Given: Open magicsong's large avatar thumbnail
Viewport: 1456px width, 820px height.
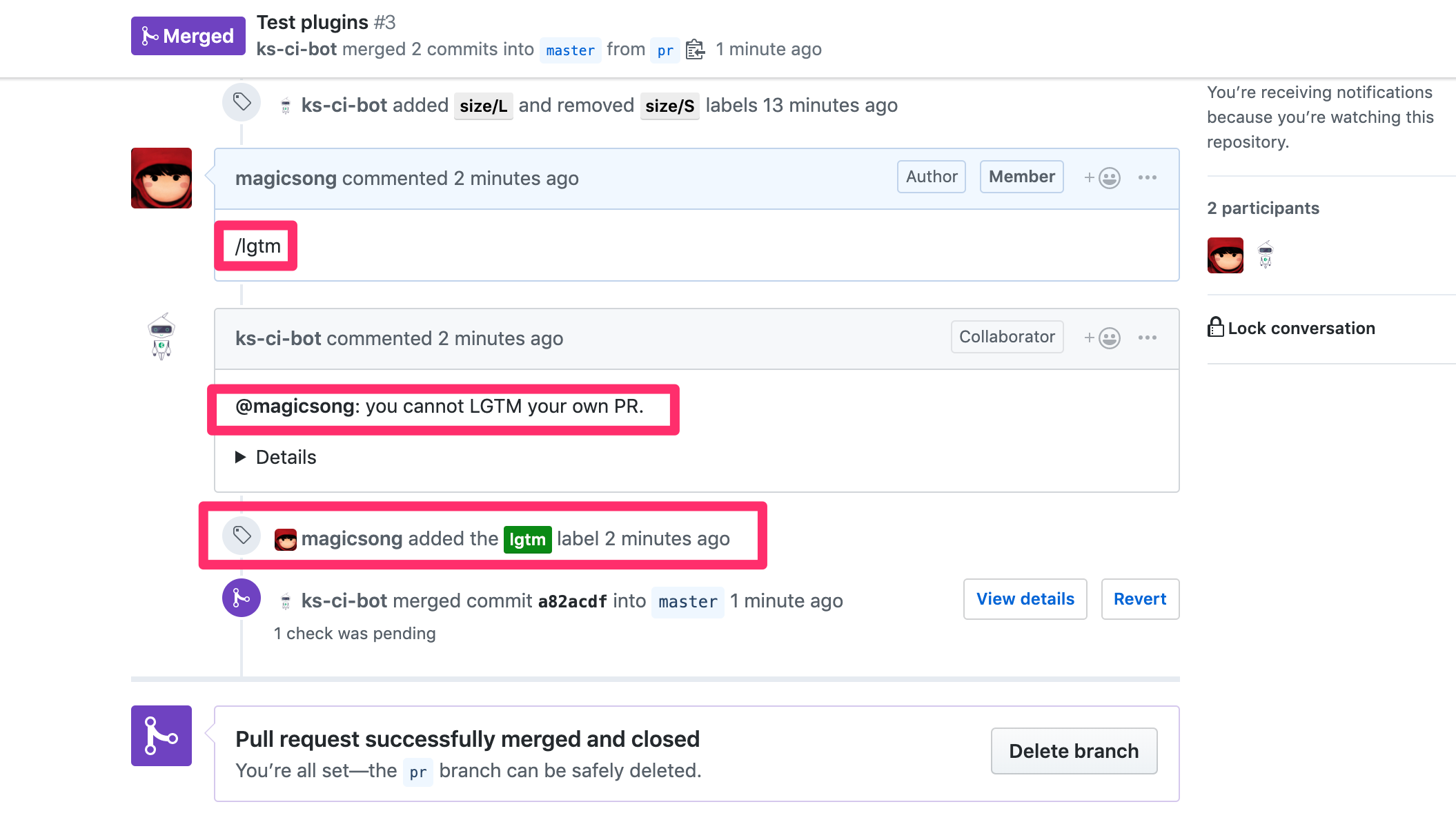Looking at the screenshot, I should pyautogui.click(x=161, y=178).
